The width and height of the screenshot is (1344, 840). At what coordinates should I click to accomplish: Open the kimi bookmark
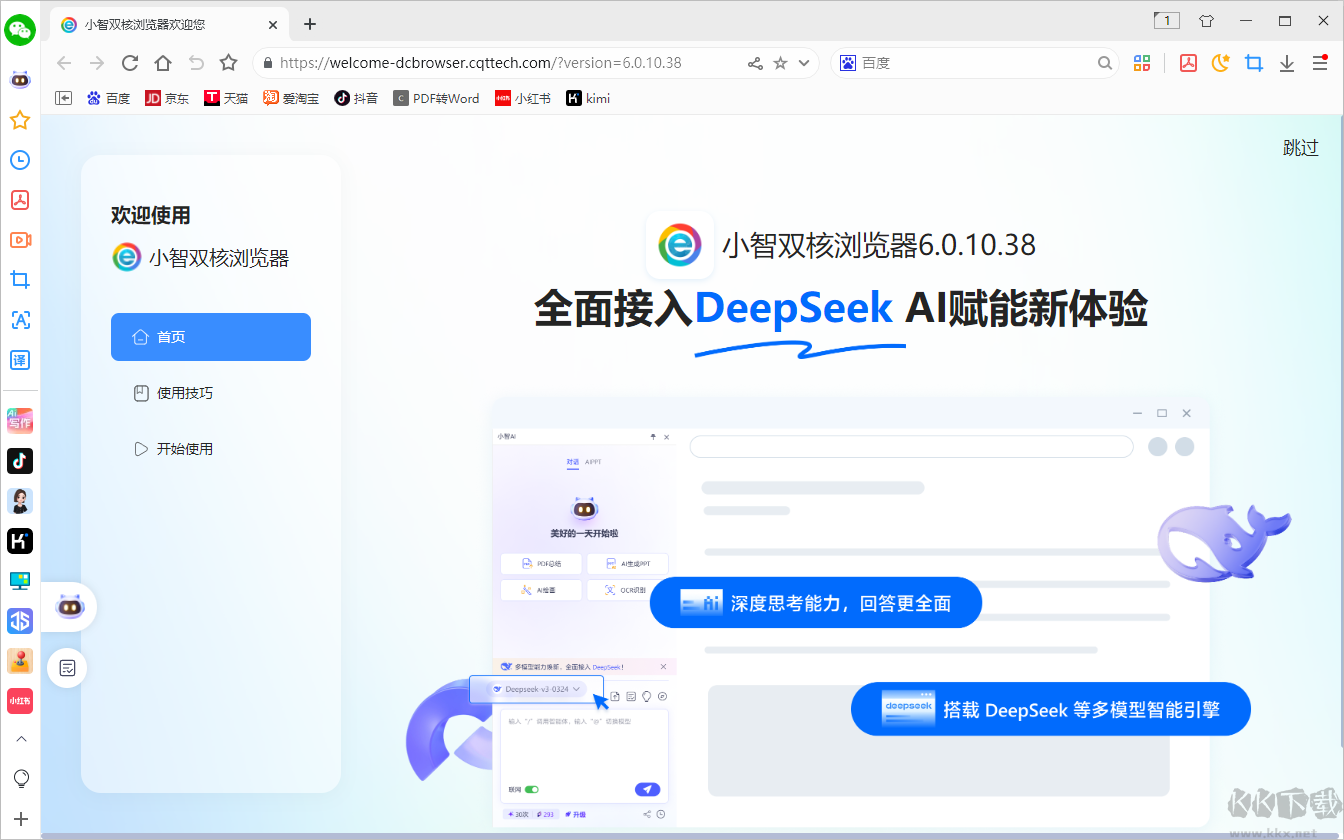click(588, 98)
